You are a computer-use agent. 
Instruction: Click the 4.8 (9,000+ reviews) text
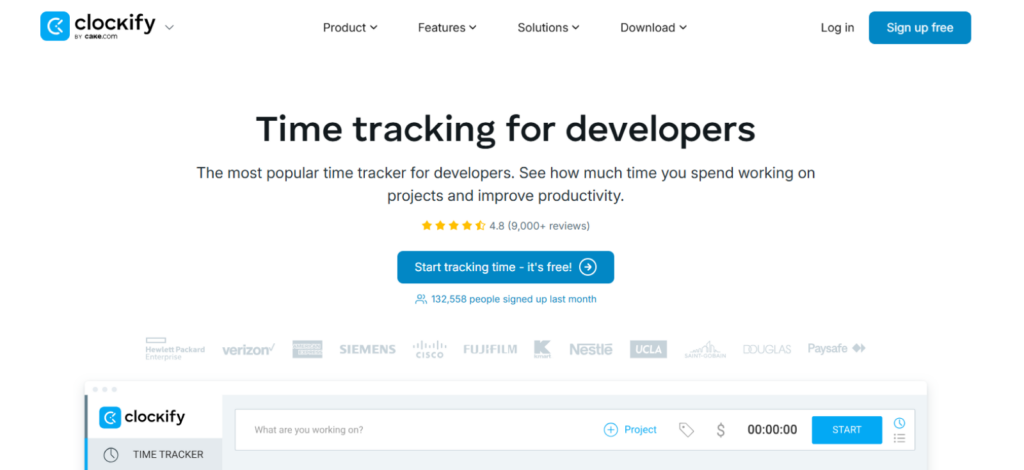(539, 226)
